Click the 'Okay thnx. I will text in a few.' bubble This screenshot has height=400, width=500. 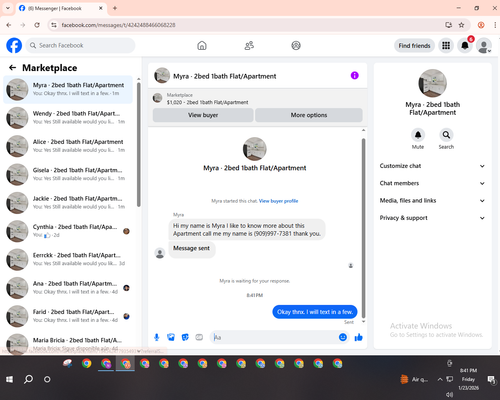315,312
